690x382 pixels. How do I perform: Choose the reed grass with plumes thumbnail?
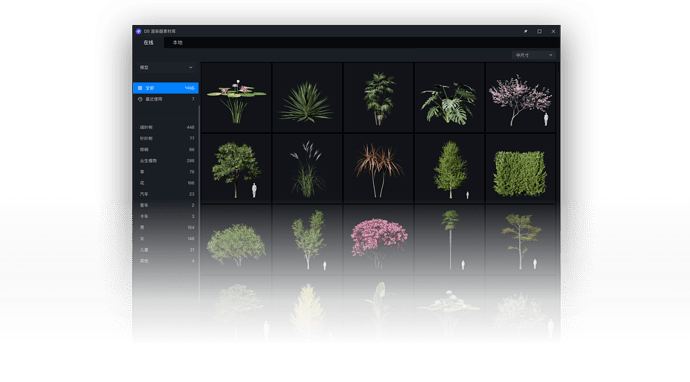[x=307, y=169]
